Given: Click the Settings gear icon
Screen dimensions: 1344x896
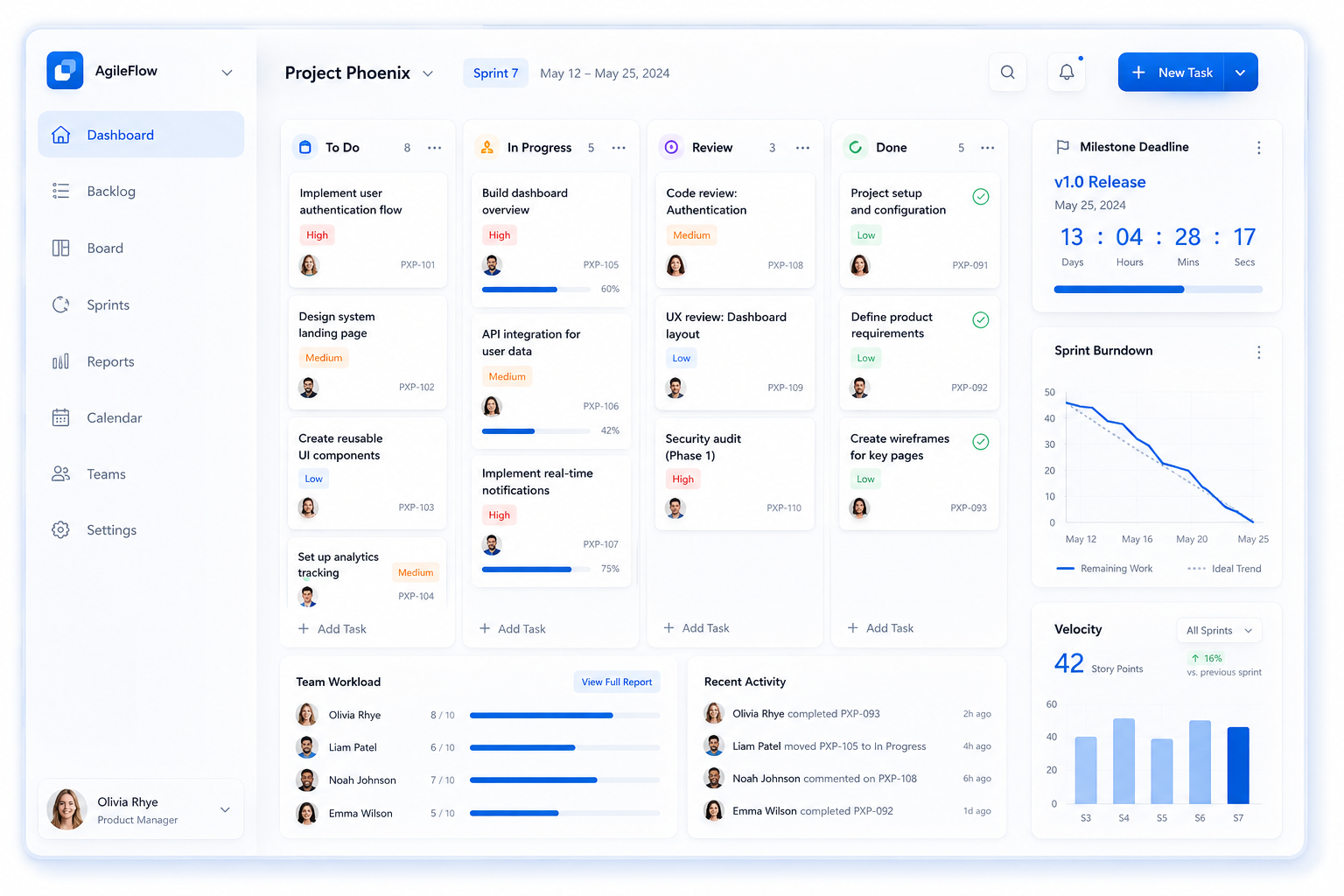Looking at the screenshot, I should [61, 529].
